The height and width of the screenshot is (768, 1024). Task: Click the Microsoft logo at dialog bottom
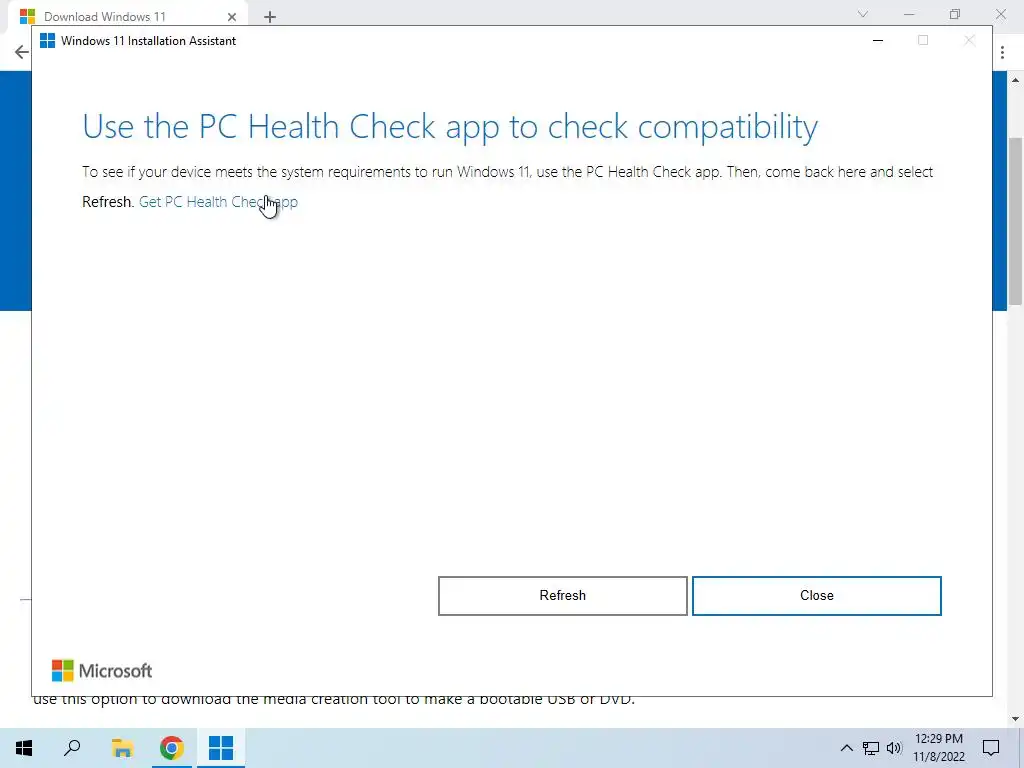pos(102,671)
